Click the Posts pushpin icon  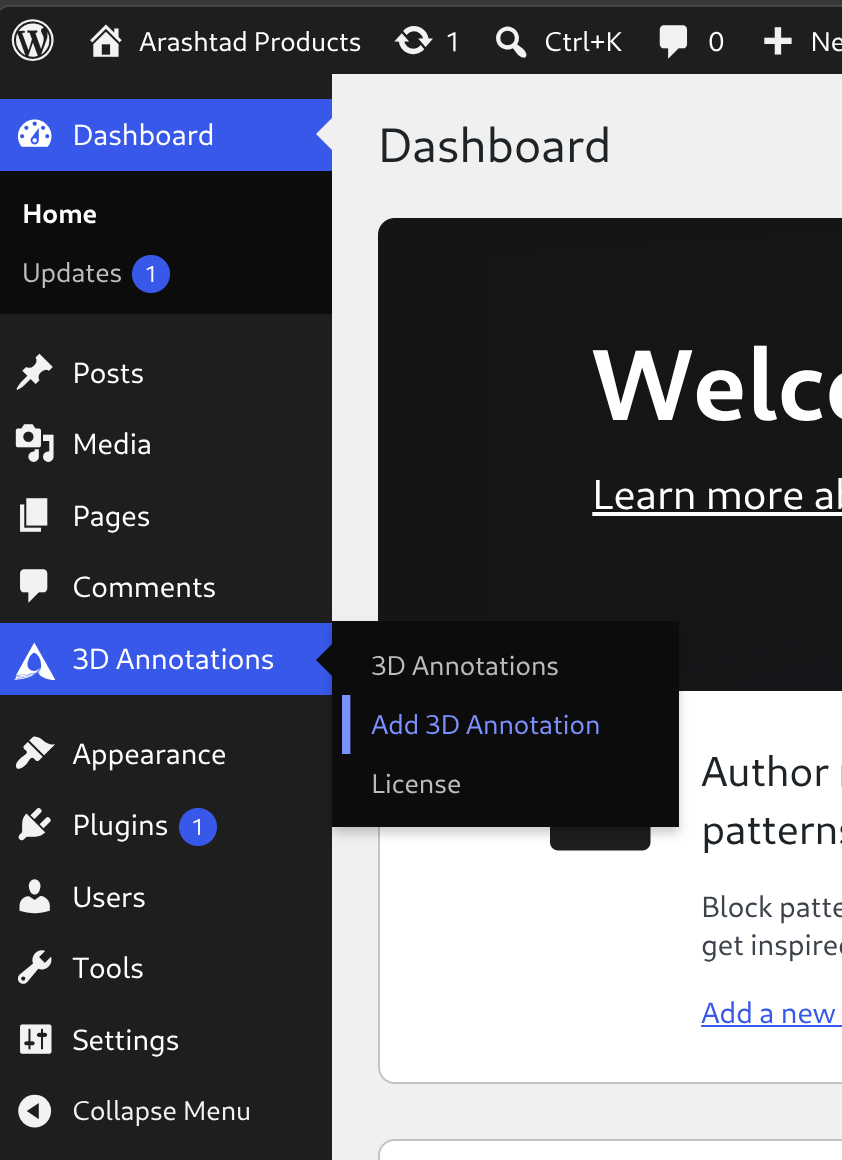(35, 372)
